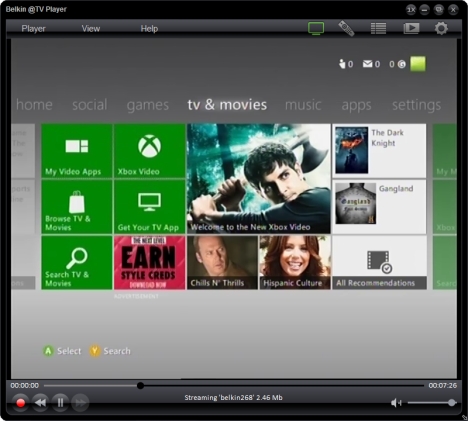Click the A Select button prompt
The image size is (468, 421).
pyautogui.click(x=62, y=351)
